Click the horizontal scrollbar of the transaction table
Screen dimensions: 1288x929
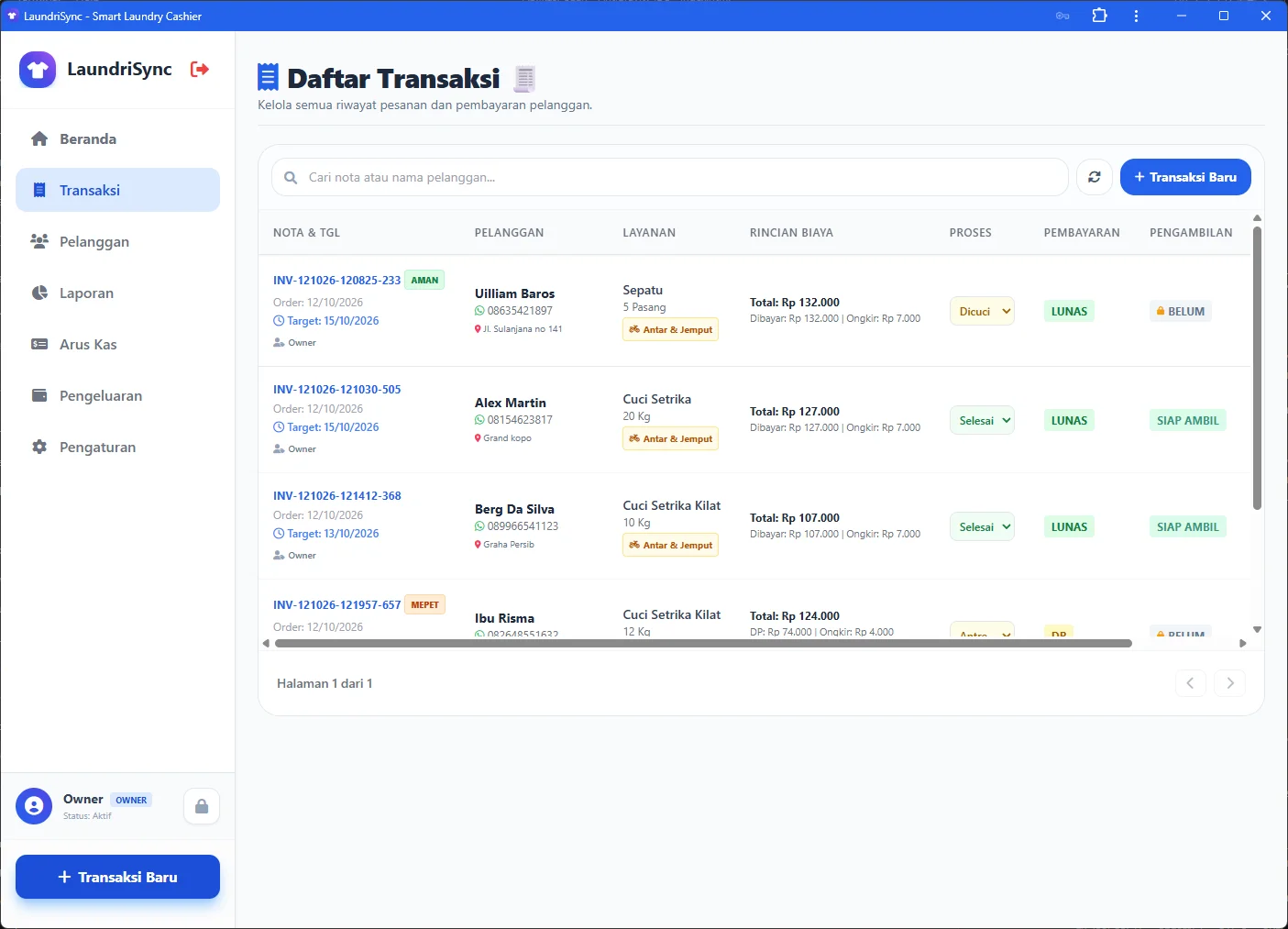pos(703,644)
